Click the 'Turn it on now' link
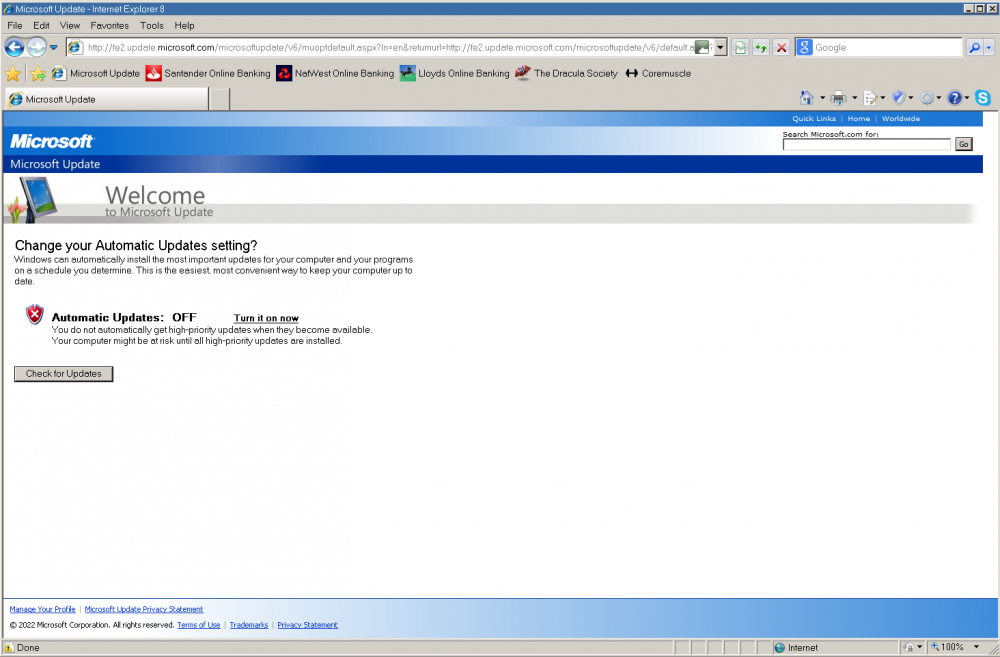 pos(266,318)
